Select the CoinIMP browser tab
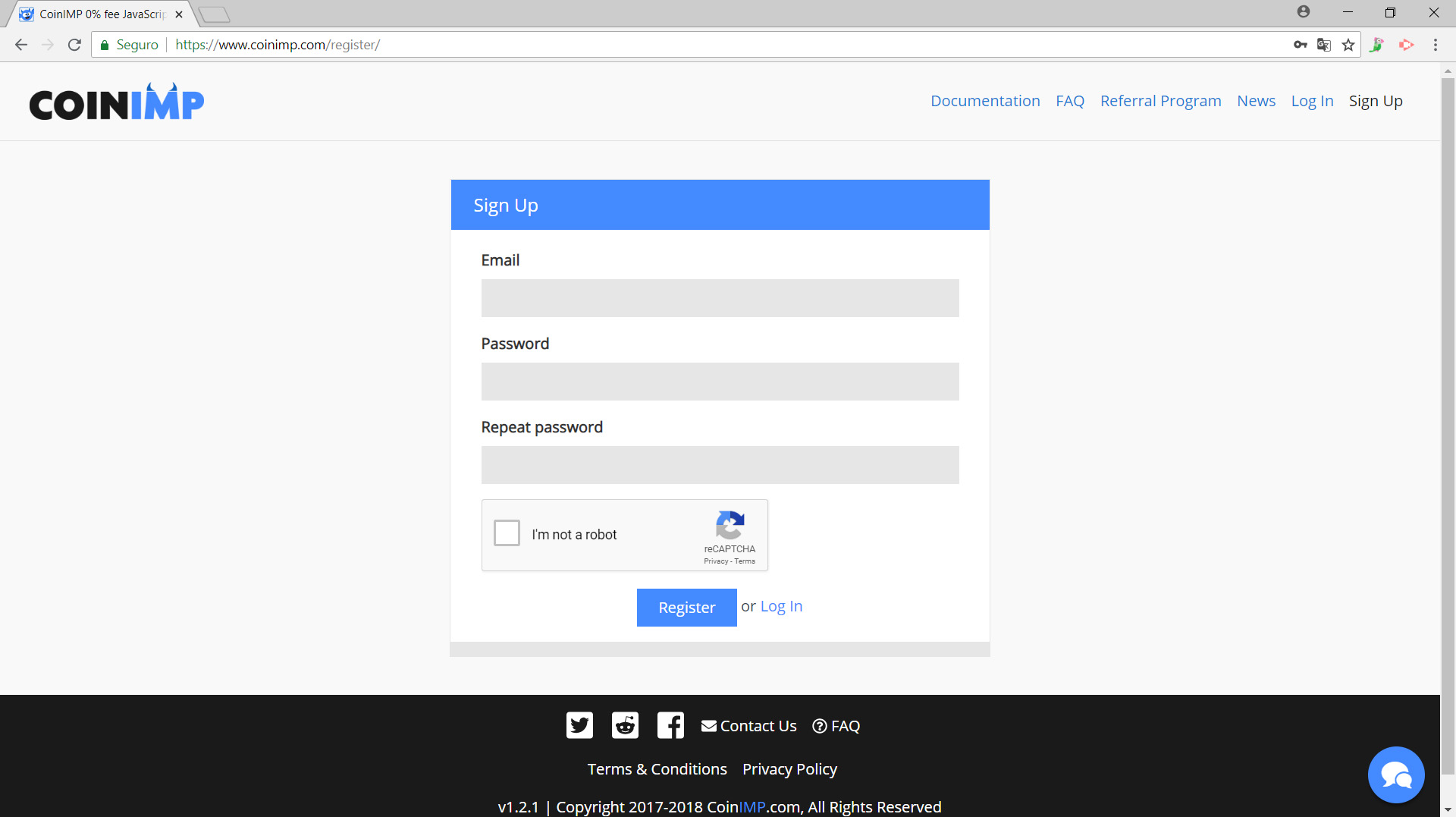 coord(100,14)
